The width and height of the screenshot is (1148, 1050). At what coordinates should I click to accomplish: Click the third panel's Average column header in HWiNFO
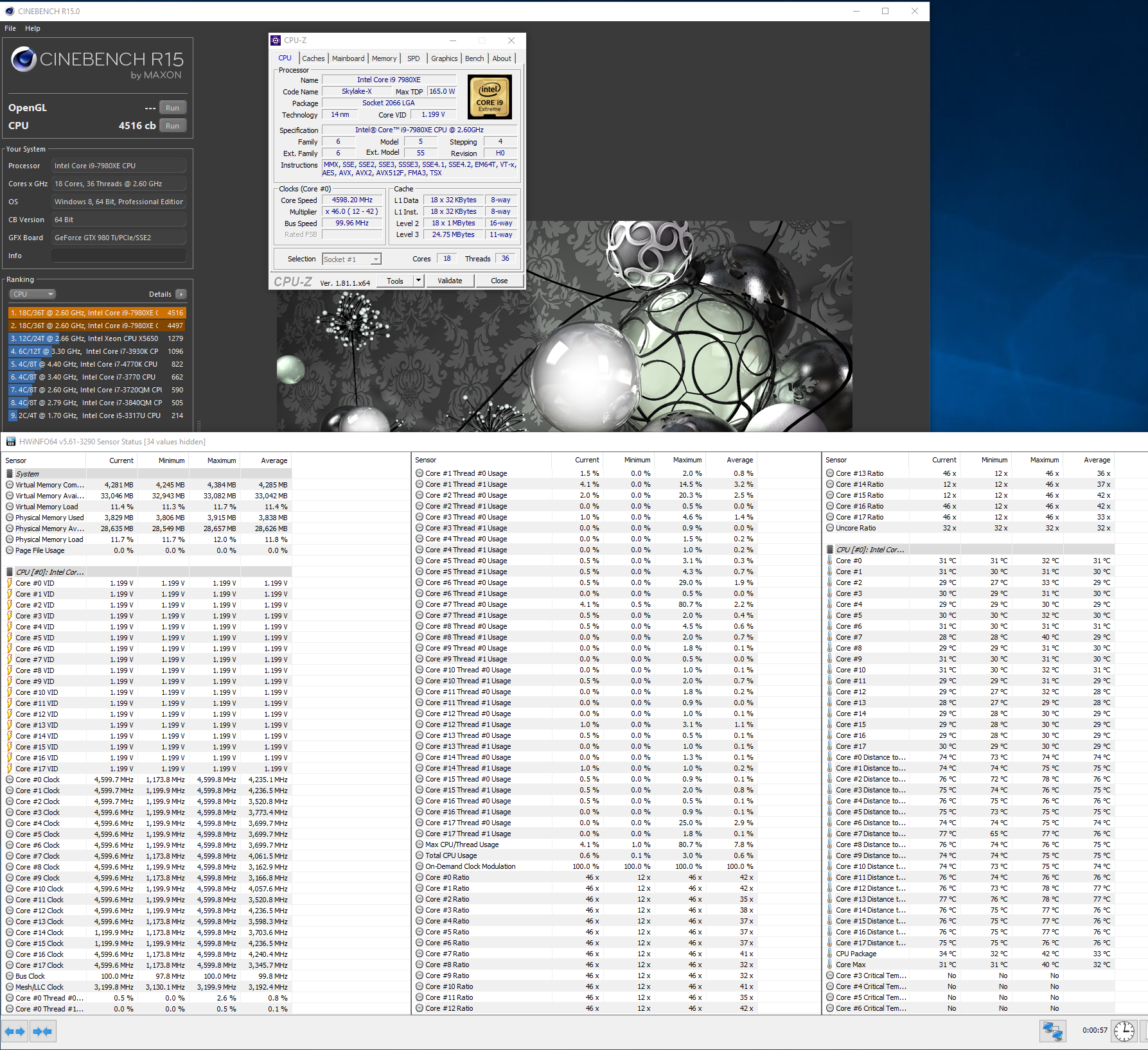(x=1090, y=460)
